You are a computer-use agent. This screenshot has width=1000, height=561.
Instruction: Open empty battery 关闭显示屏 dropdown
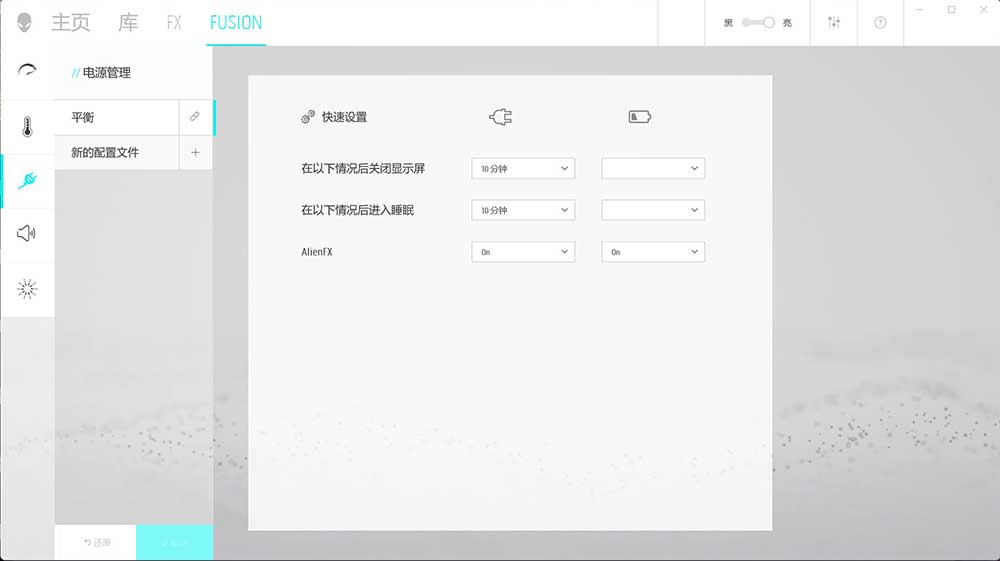click(653, 168)
